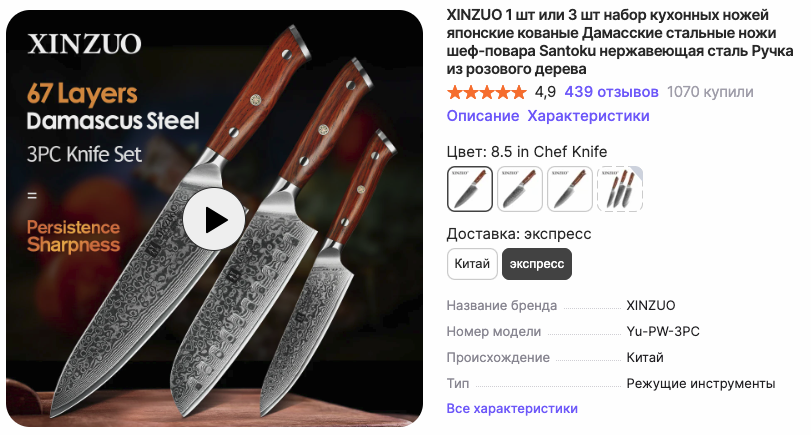Choose the Santoku knife variant thumbnail
811x435 pixels.
520,189
